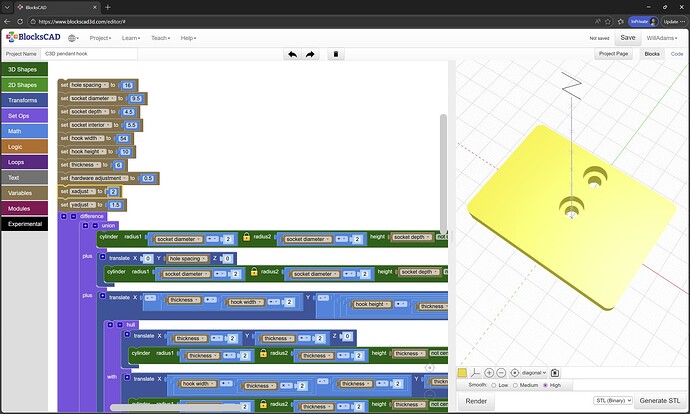Open the language globe icon

[73, 37]
